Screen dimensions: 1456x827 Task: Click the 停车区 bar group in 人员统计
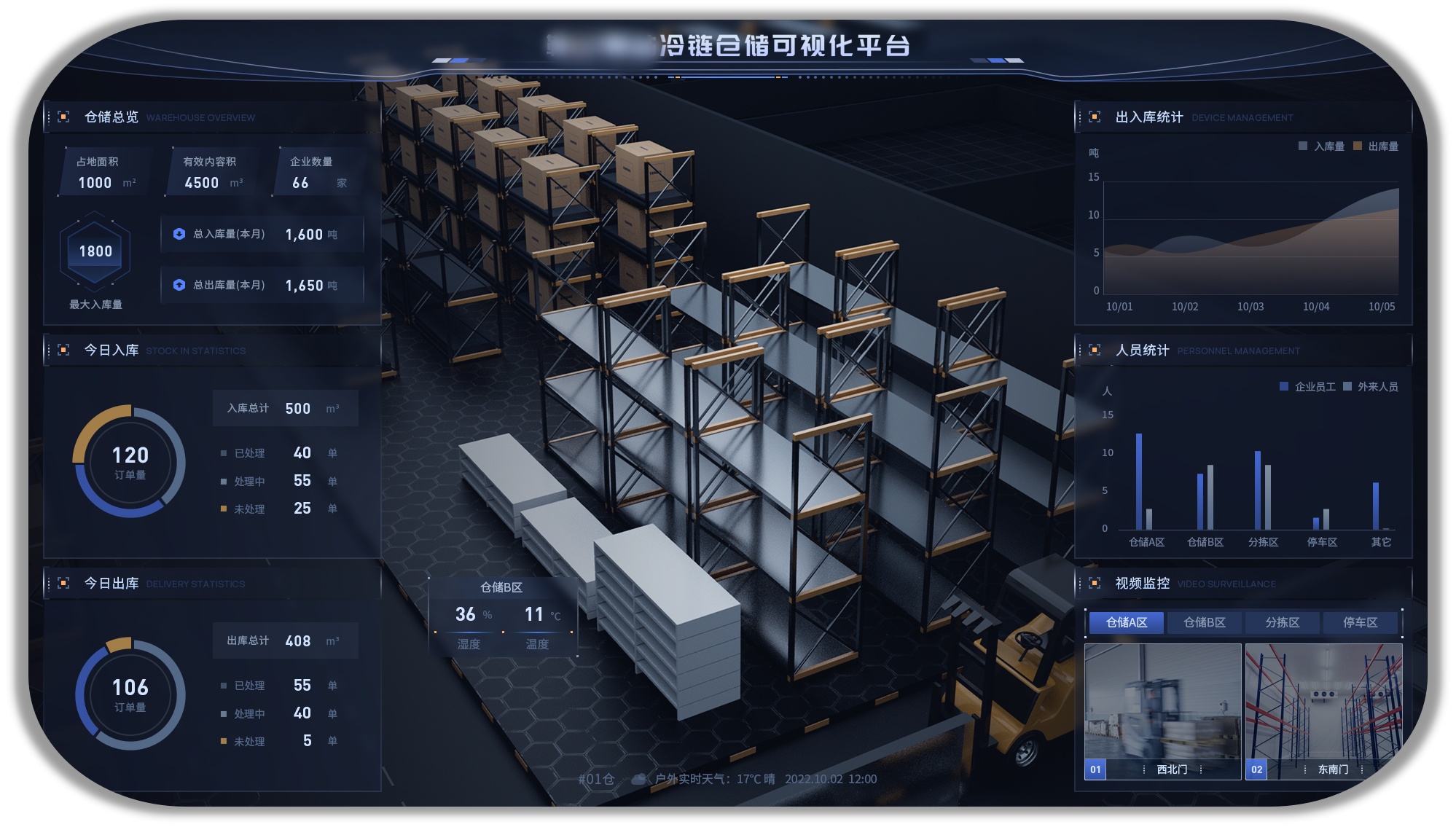(x=1321, y=520)
